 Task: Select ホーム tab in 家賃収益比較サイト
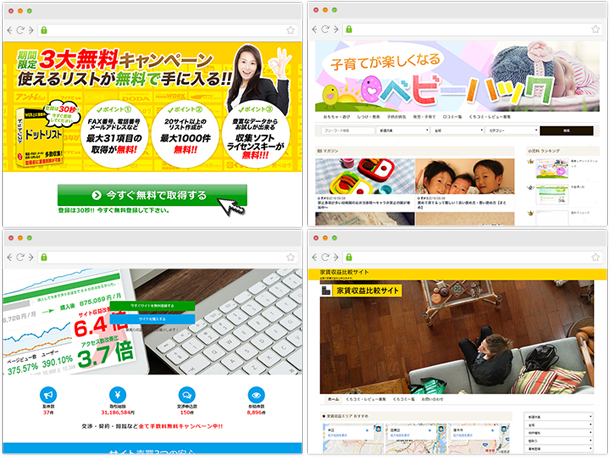click(x=333, y=399)
